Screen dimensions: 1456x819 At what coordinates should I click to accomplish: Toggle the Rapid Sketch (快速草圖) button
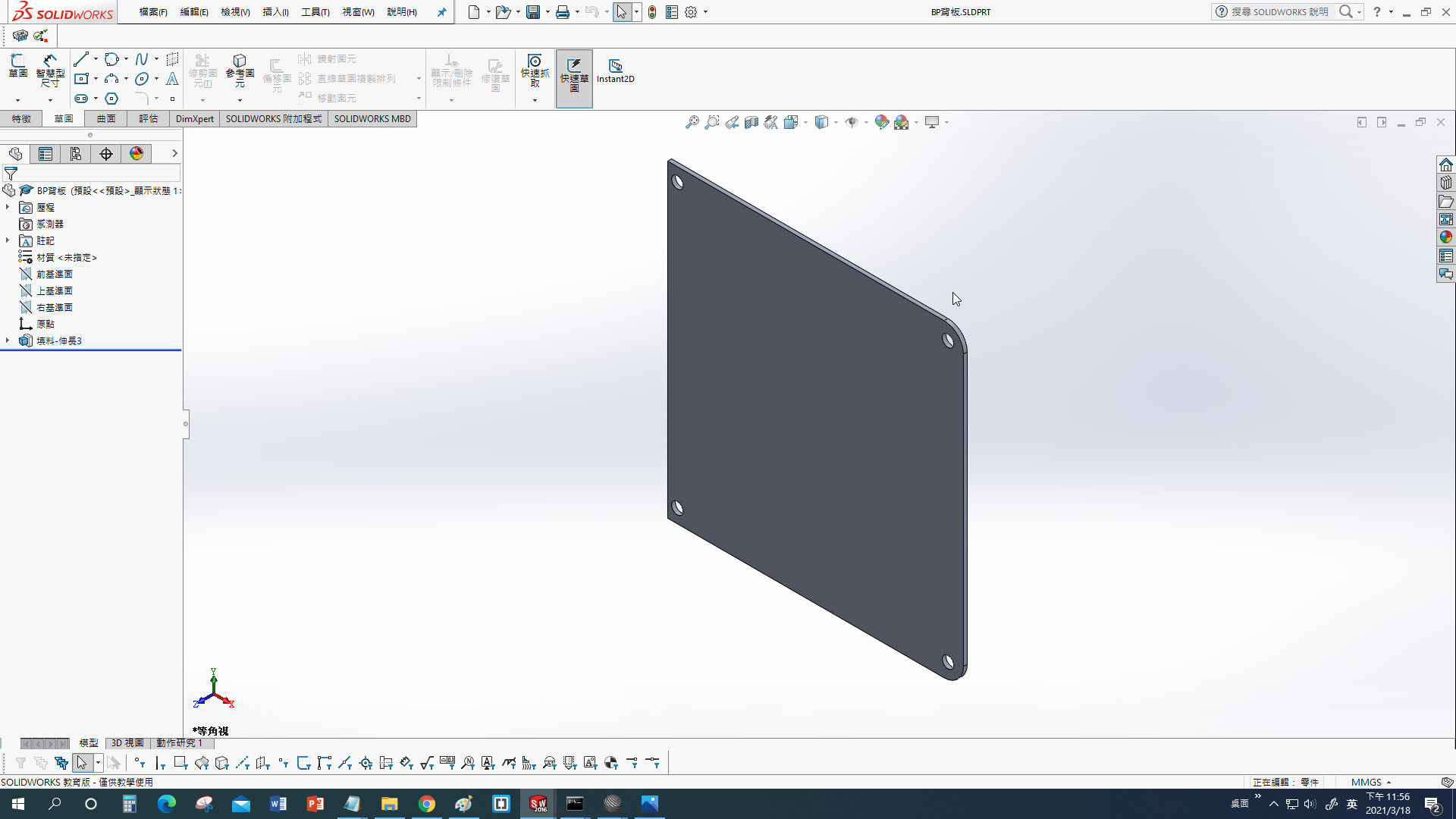[x=574, y=76]
